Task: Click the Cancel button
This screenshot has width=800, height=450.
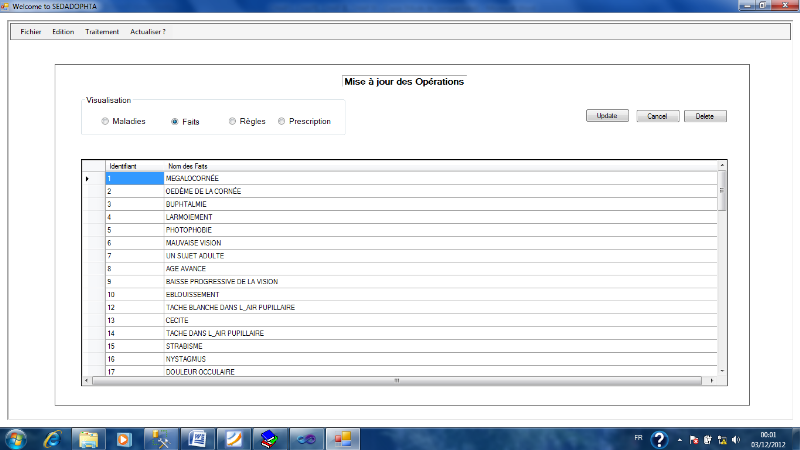Action: coord(657,116)
